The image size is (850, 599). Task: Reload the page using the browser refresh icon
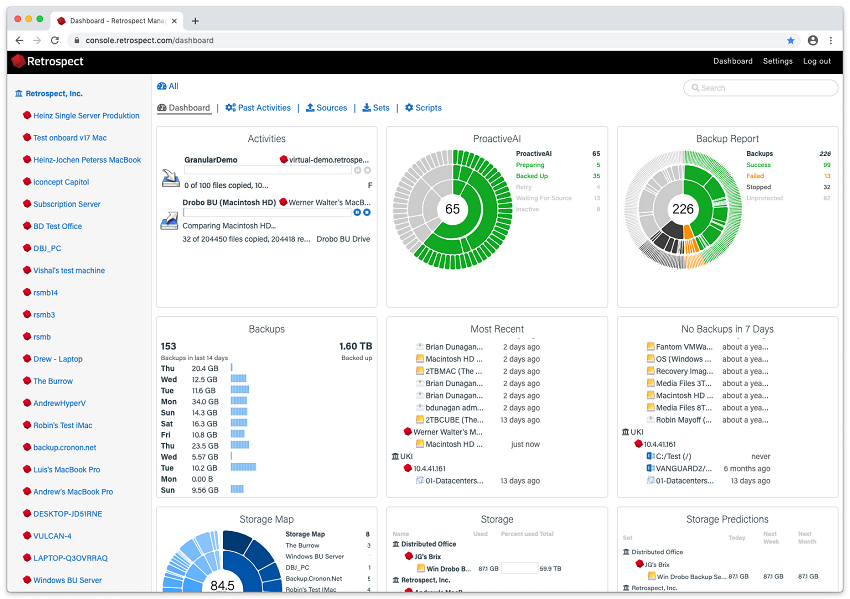click(x=55, y=40)
